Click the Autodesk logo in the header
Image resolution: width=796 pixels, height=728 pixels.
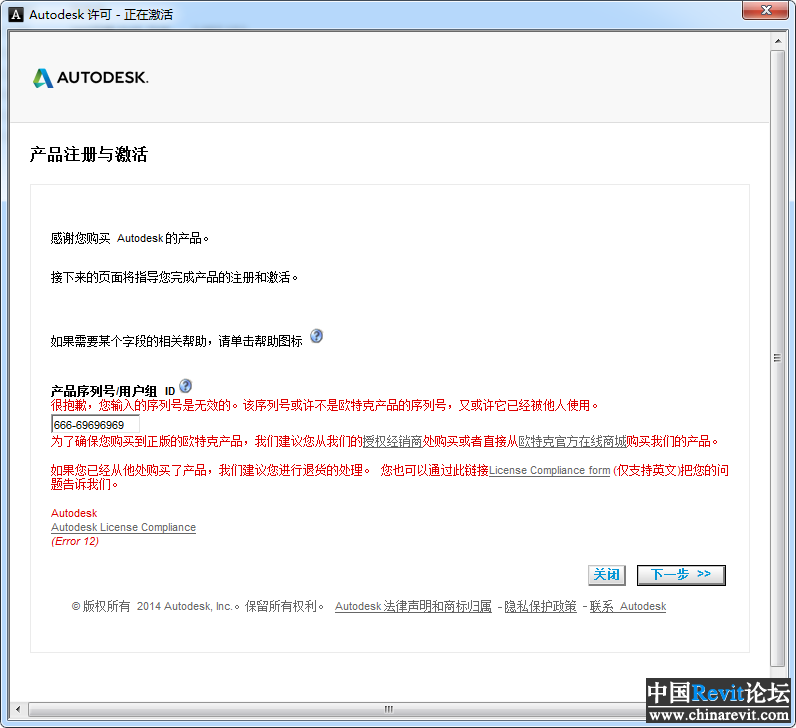[90, 78]
